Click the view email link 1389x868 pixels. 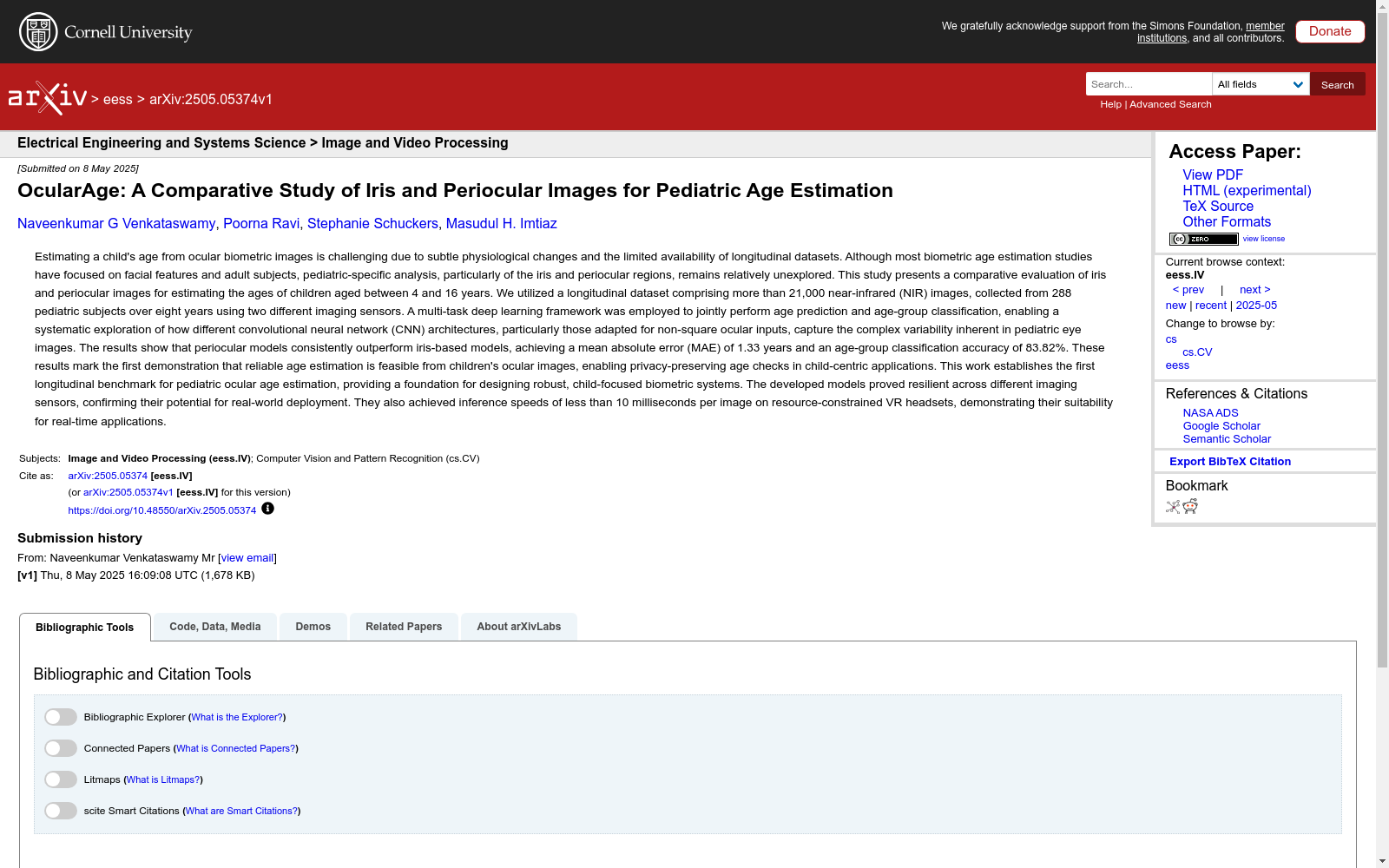tap(247, 558)
